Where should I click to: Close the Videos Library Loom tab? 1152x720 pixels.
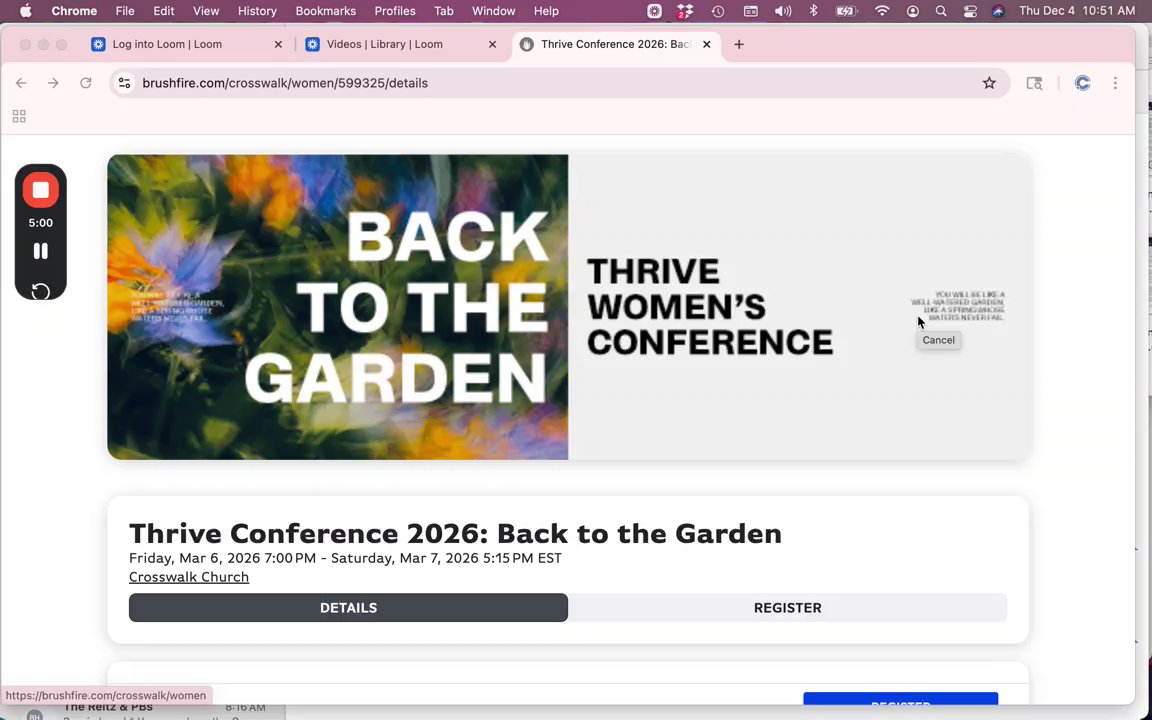point(493,44)
